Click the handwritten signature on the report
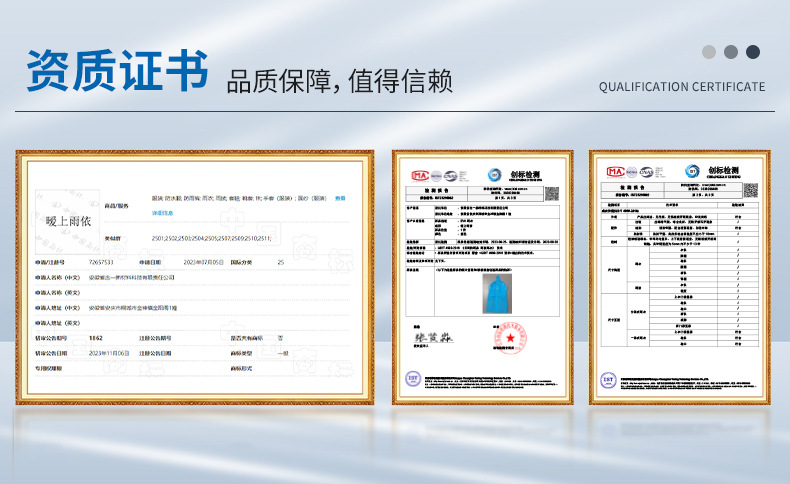This screenshot has width=790, height=484. (433, 338)
